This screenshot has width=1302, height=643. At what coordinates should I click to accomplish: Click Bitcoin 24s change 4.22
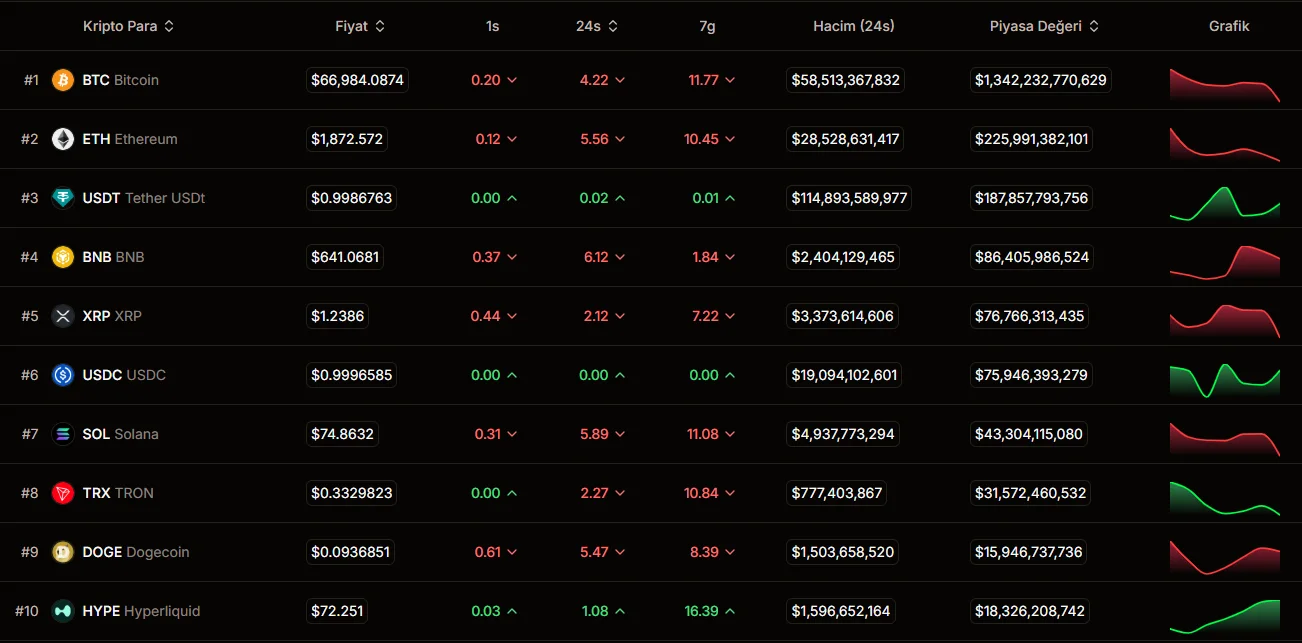tap(603, 80)
